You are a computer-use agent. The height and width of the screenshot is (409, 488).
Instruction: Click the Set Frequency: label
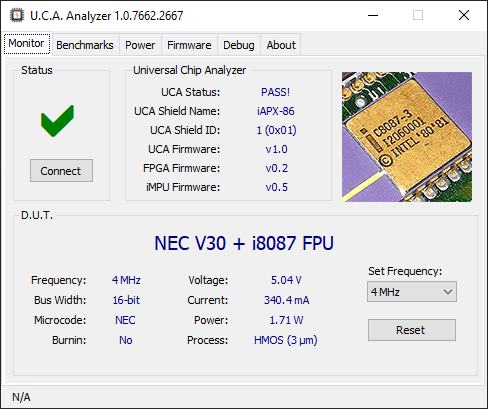coord(405,271)
